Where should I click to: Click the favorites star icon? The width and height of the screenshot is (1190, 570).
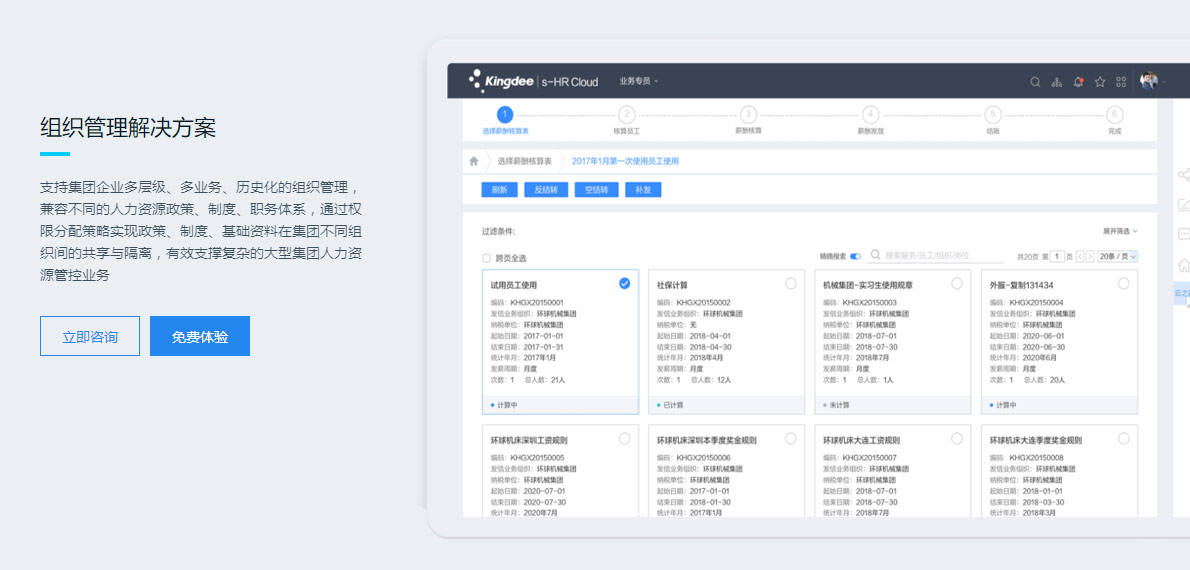(x=1100, y=82)
